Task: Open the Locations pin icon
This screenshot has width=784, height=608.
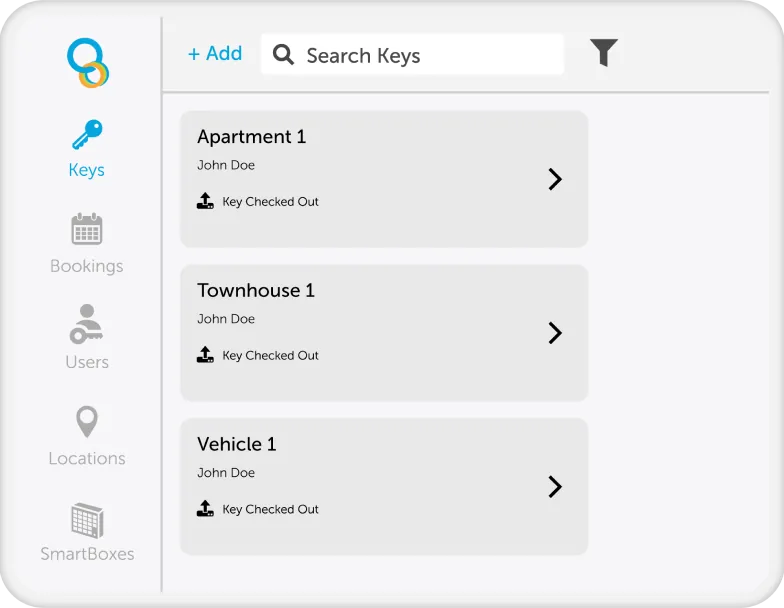Action: click(x=87, y=422)
